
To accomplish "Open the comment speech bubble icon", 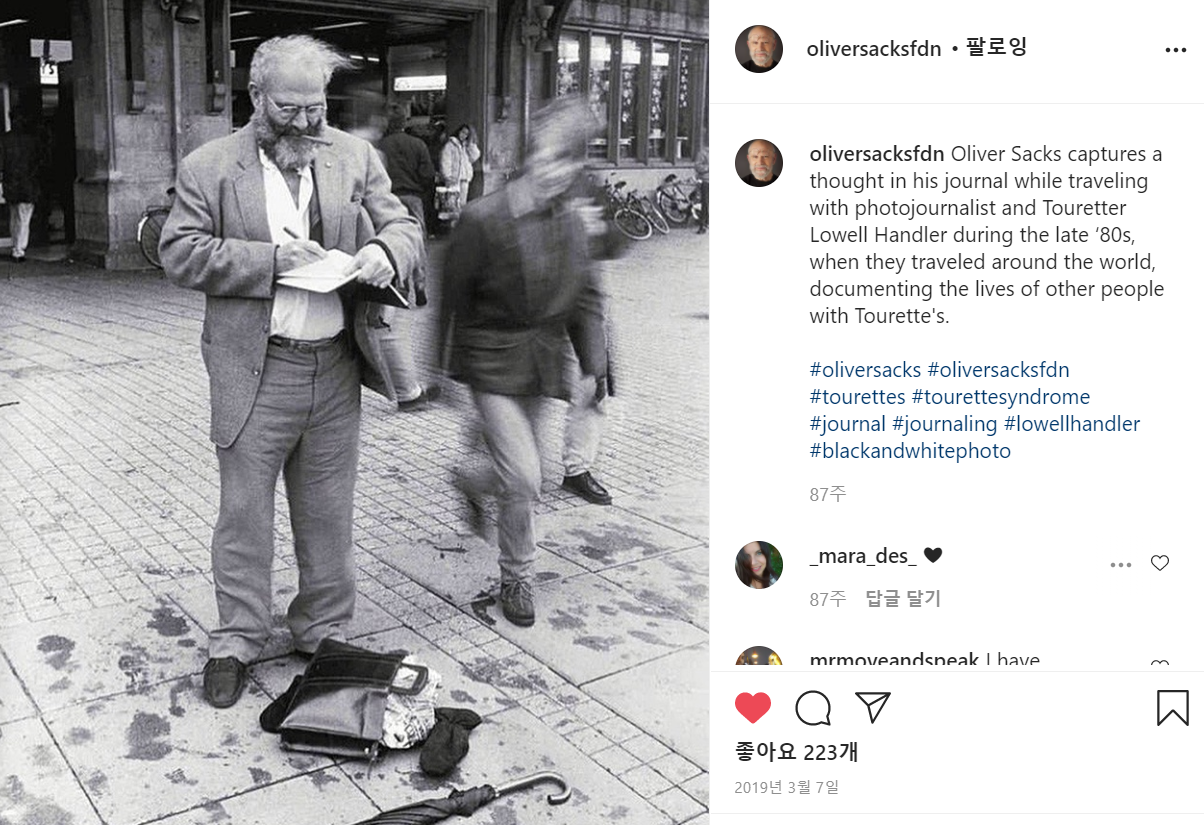I will pos(813,708).
